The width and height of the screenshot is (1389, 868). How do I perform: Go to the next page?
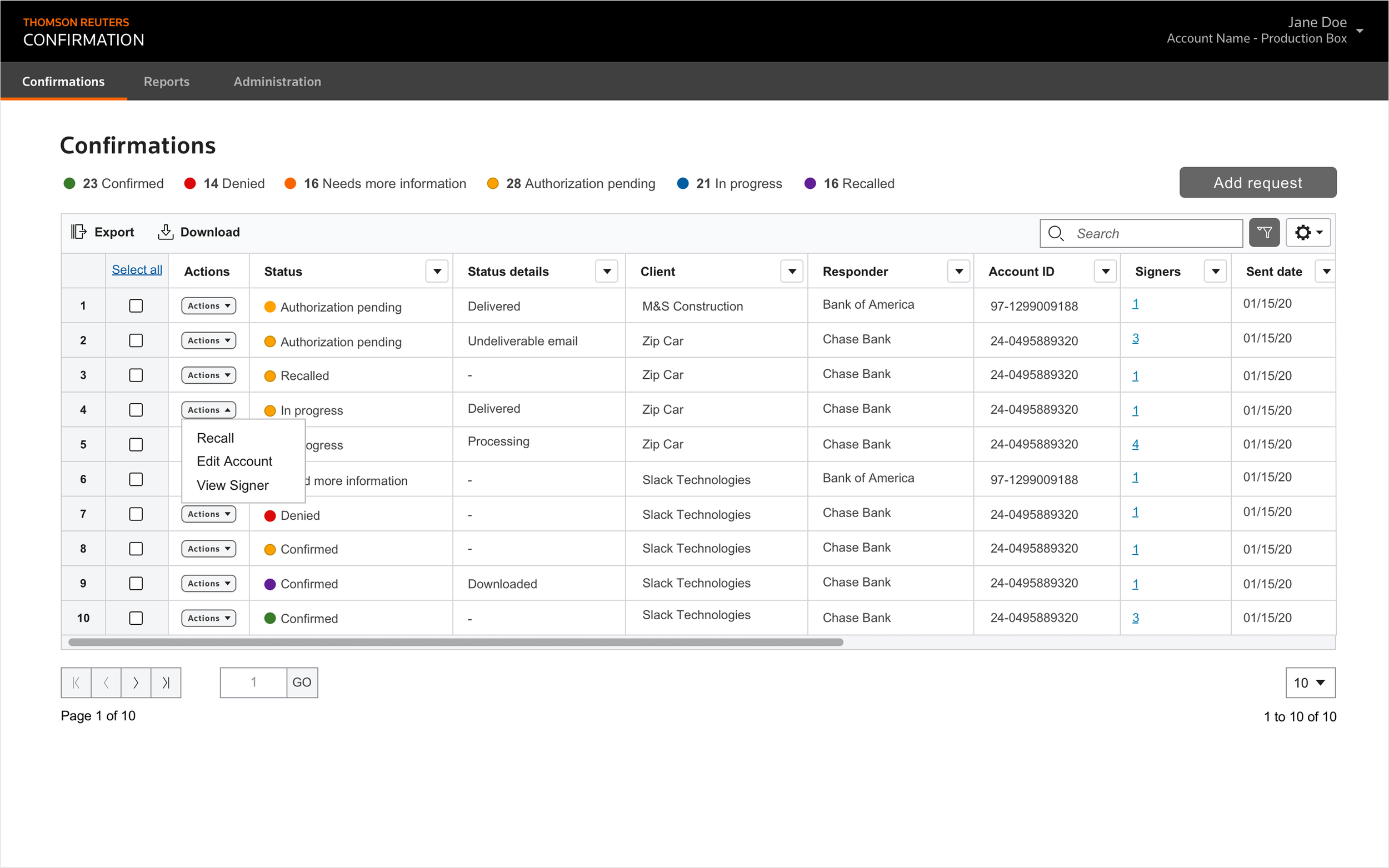pyautogui.click(x=136, y=683)
